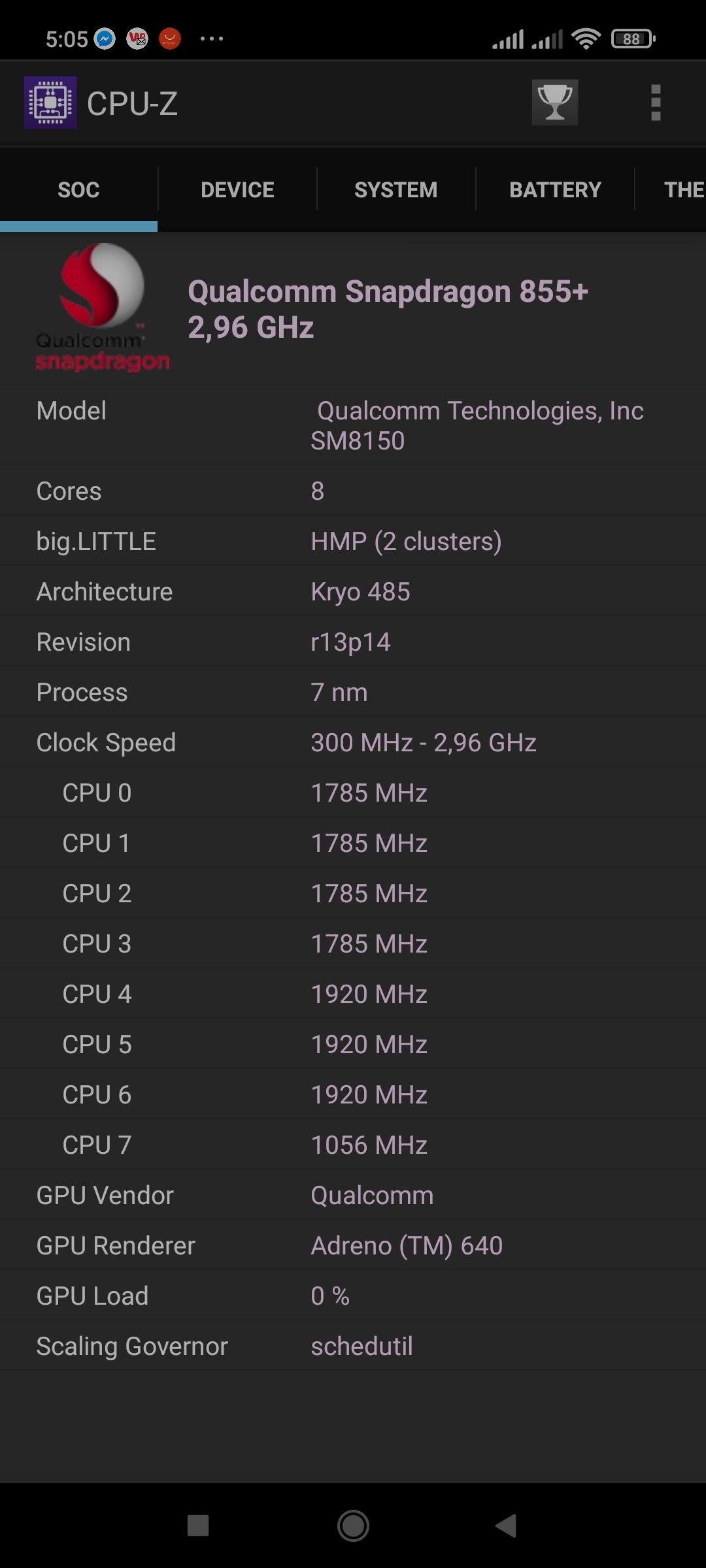Tap the three-dots notification overflow indicator
Screen dimensions: 706x1568
click(211, 39)
